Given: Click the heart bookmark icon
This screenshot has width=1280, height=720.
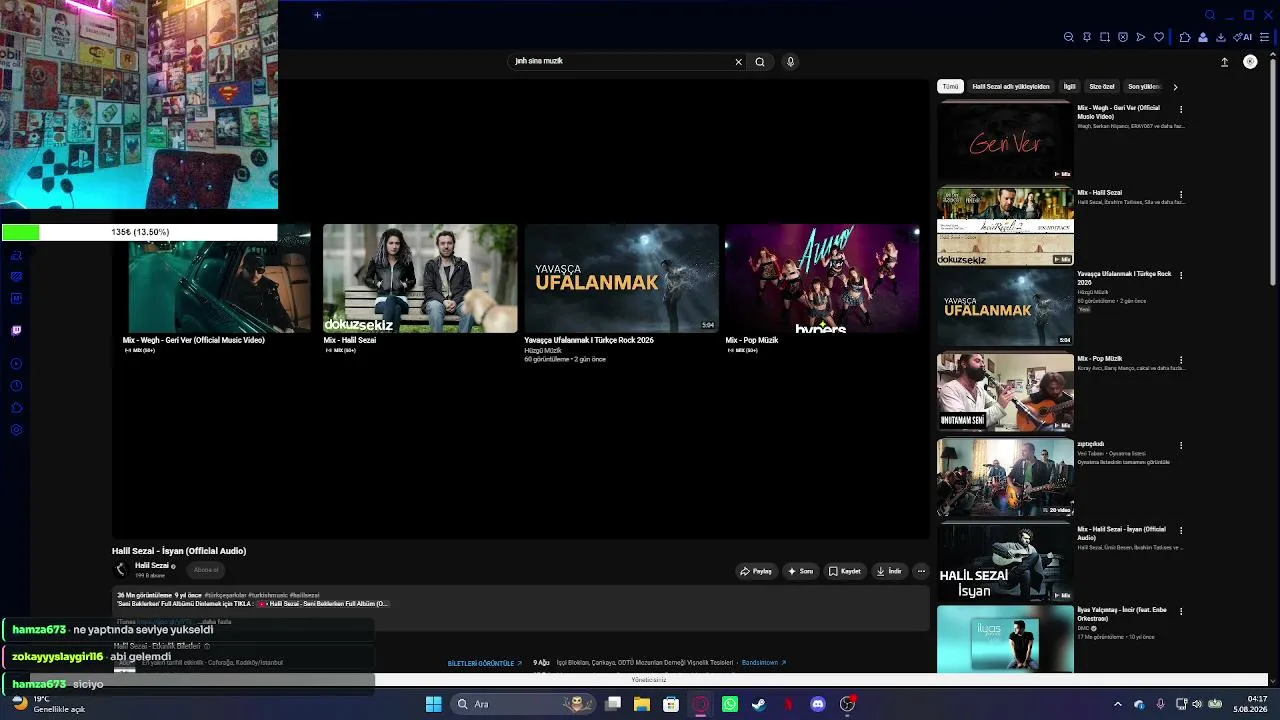Looking at the screenshot, I should click(1159, 37).
